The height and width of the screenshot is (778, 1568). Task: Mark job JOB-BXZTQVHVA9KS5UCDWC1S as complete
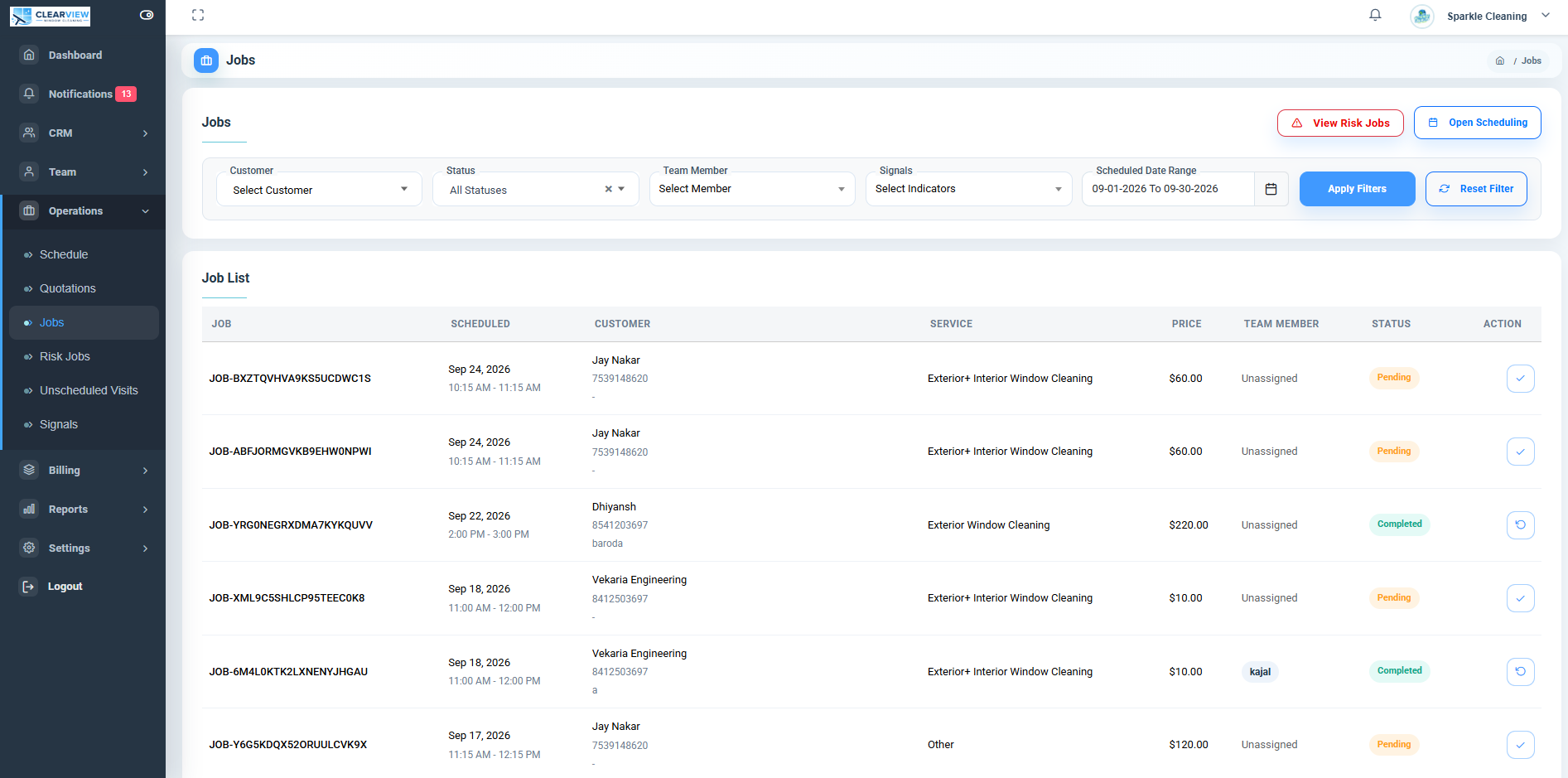(x=1520, y=379)
